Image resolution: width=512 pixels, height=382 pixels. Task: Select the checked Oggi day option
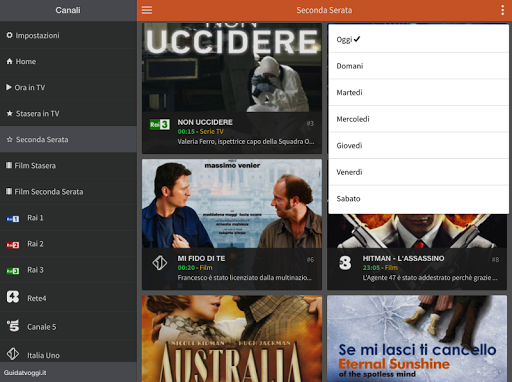[x=418, y=39]
